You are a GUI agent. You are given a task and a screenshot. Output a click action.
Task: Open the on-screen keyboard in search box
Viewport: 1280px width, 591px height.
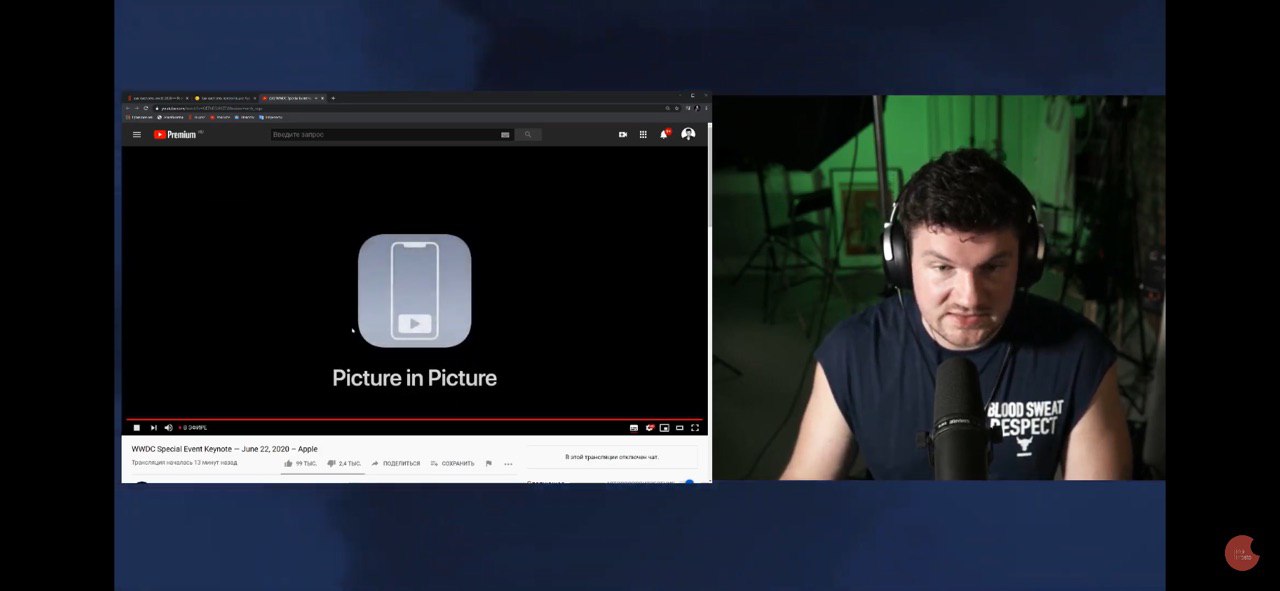click(x=505, y=134)
